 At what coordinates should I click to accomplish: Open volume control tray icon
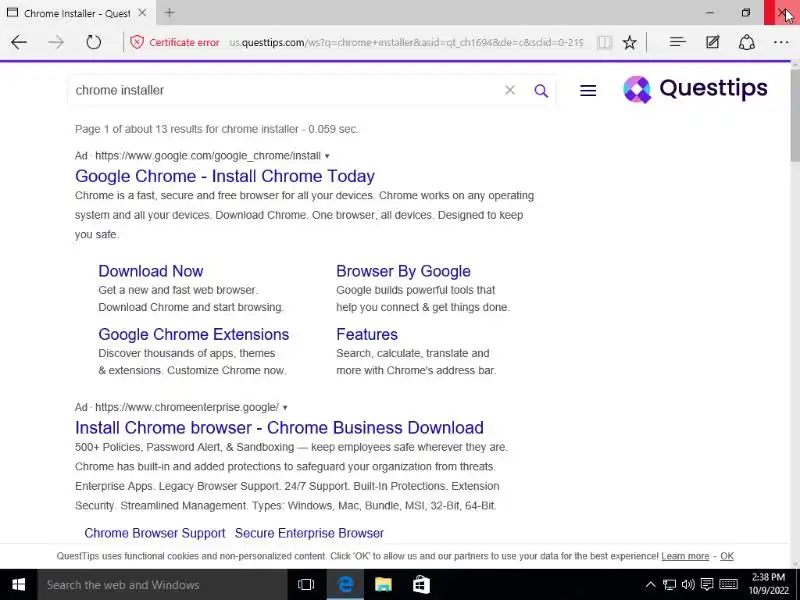(x=688, y=585)
